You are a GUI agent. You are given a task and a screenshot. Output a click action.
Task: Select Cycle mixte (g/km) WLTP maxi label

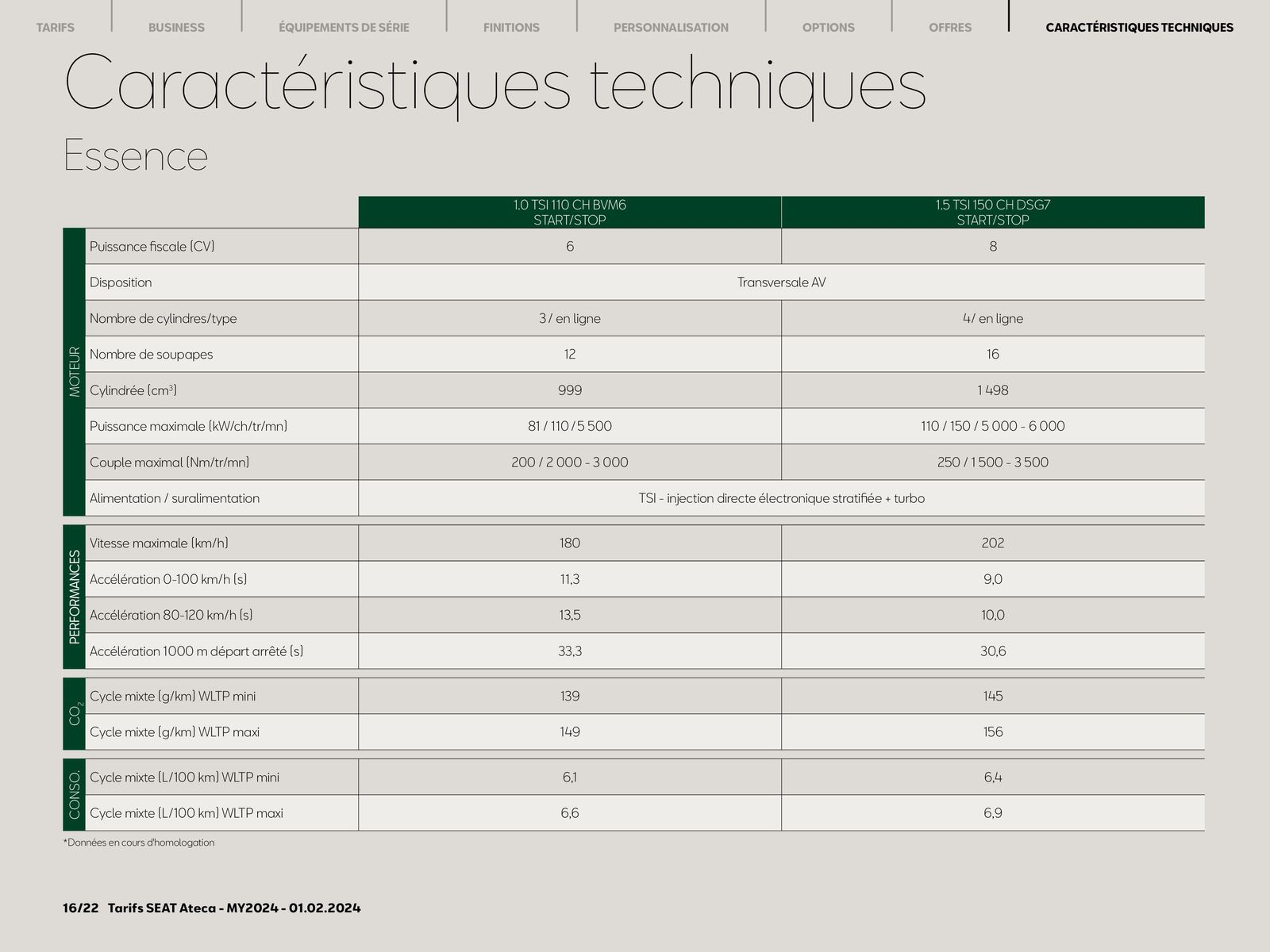[x=175, y=732]
